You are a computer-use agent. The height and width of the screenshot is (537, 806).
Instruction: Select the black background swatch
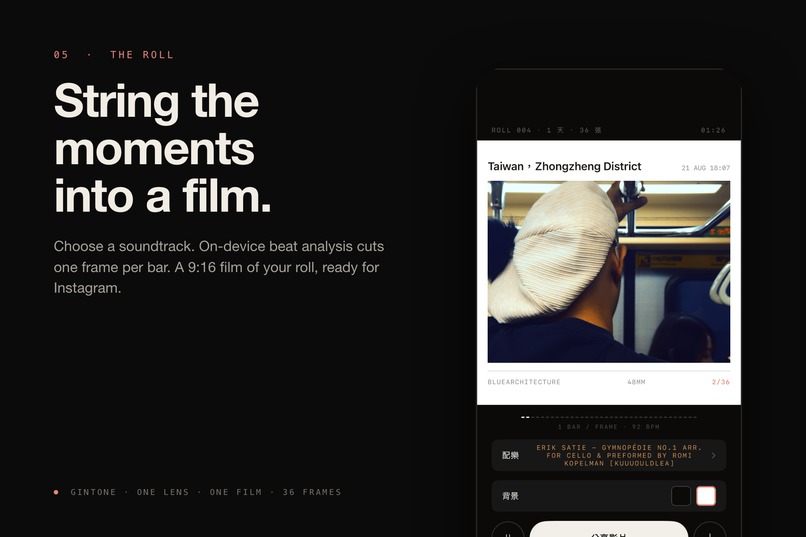[x=681, y=496]
